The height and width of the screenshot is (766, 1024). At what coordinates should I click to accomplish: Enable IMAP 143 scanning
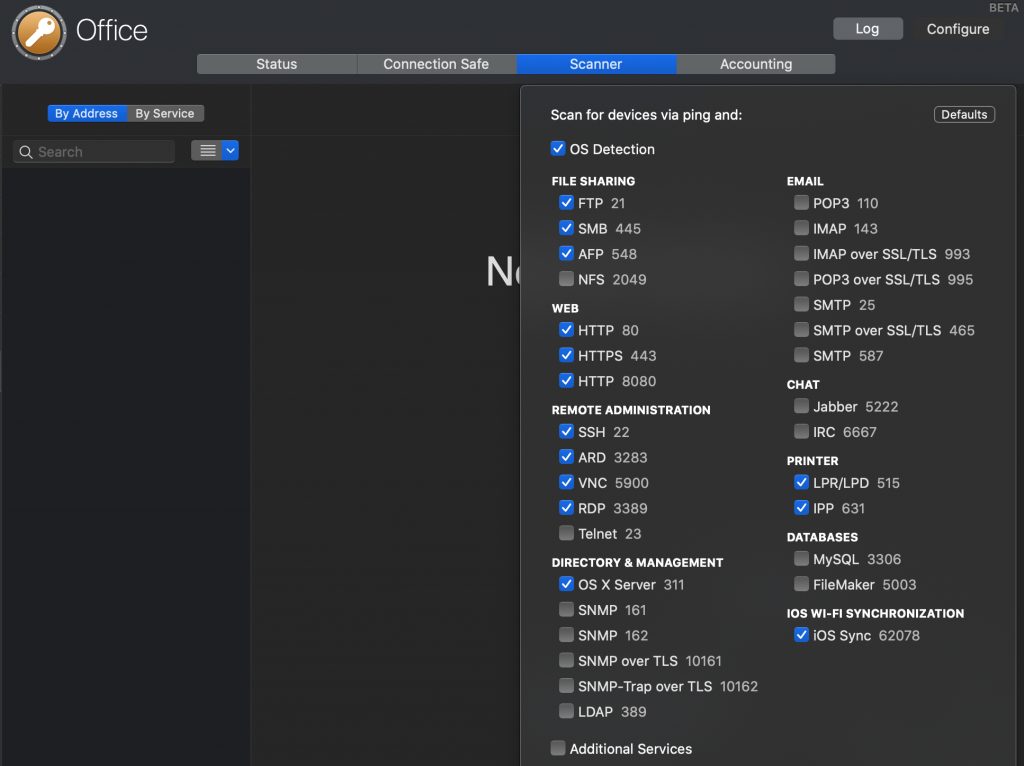click(x=801, y=229)
